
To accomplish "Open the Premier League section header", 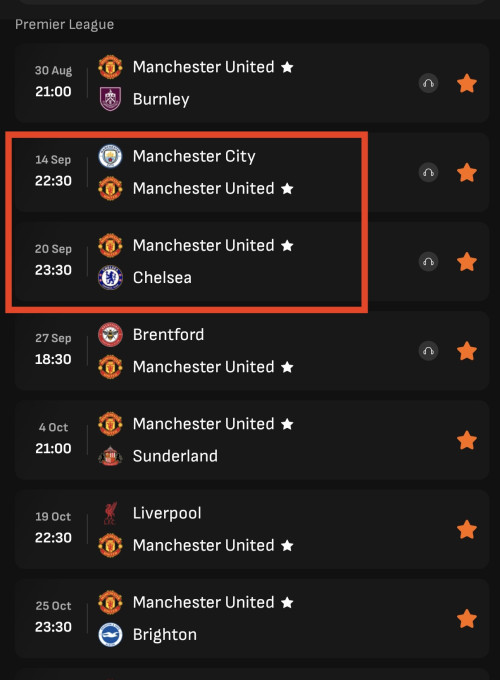I will 65,25.
